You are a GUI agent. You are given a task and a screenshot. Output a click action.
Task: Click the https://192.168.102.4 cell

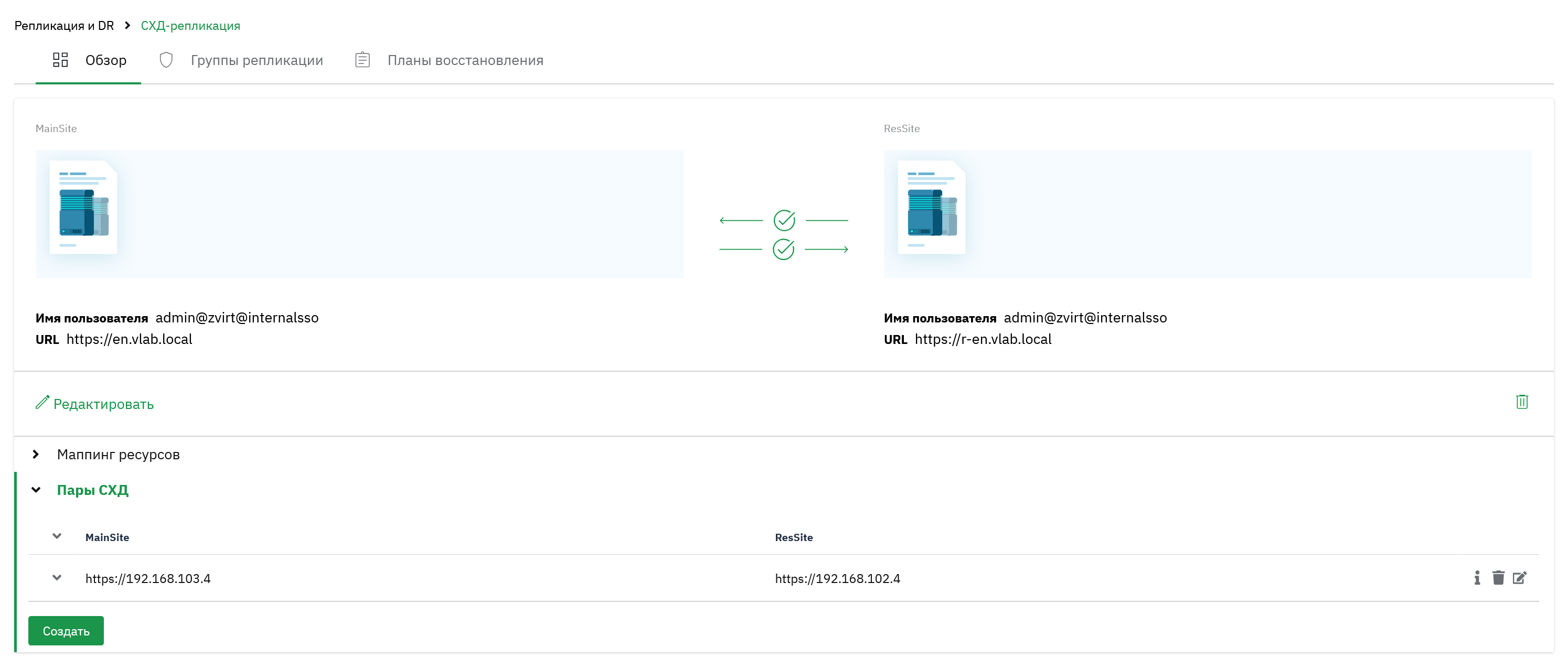click(x=838, y=578)
